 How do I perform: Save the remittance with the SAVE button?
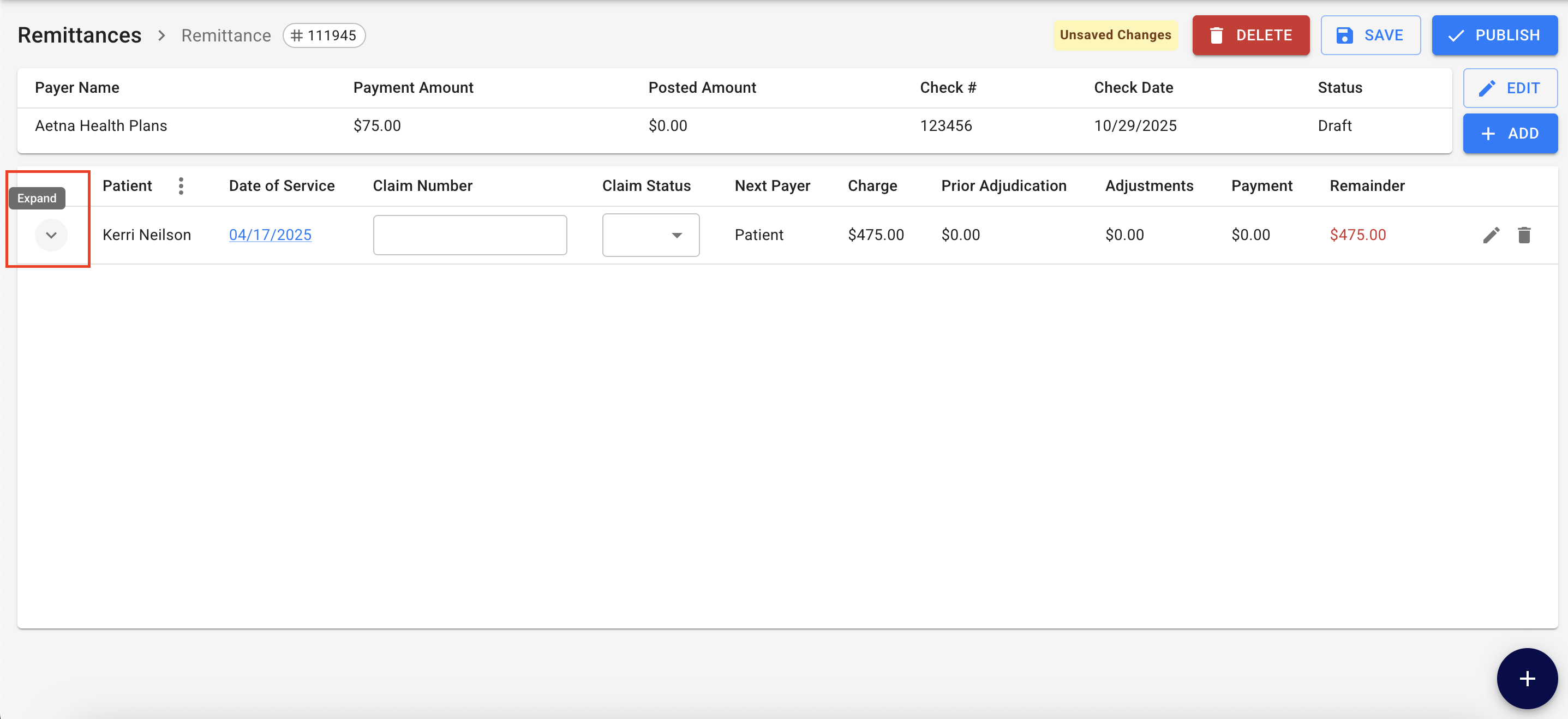tap(1370, 35)
